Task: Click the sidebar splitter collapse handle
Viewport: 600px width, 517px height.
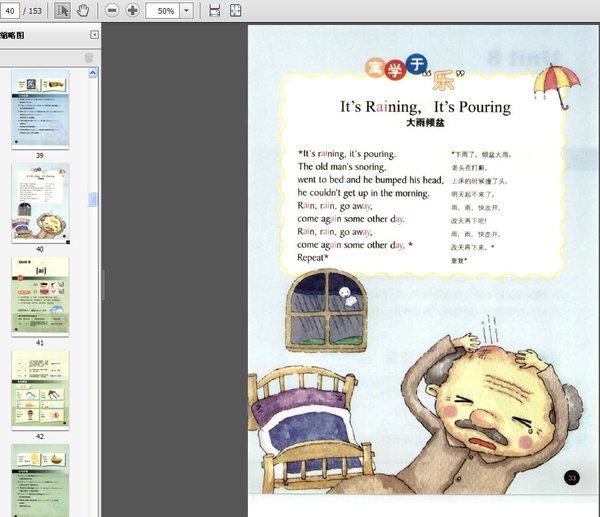Action: pyautogui.click(x=102, y=285)
